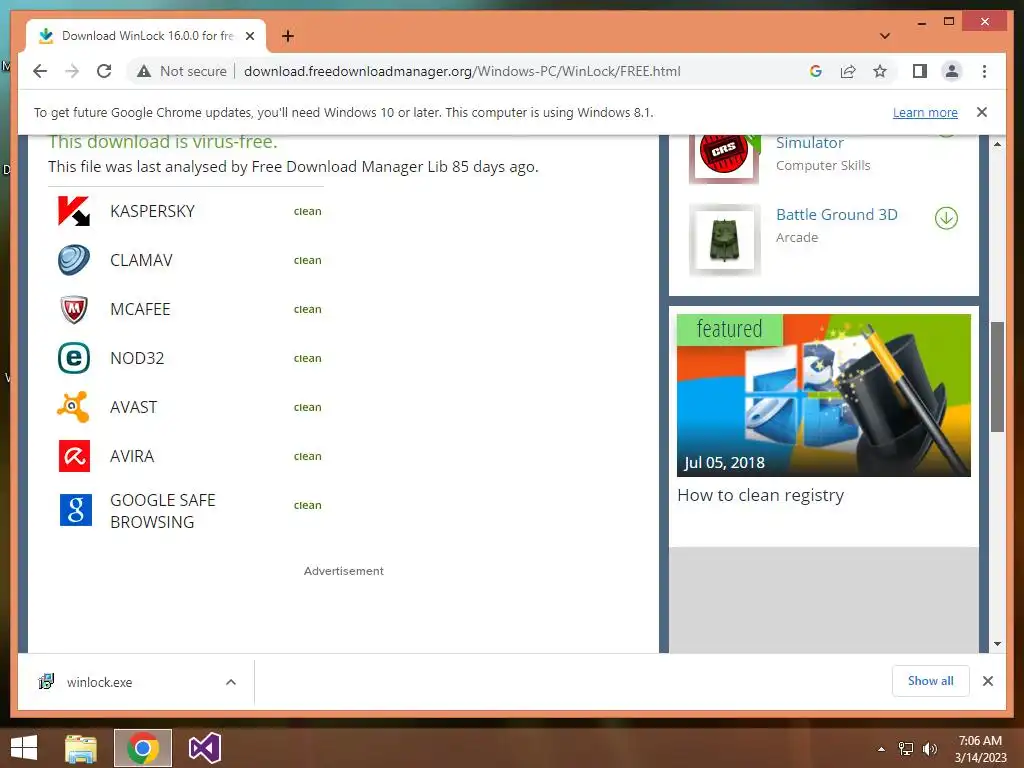Click the NOD32 ESET icon
This screenshot has width=1024, height=768.
tap(74, 358)
